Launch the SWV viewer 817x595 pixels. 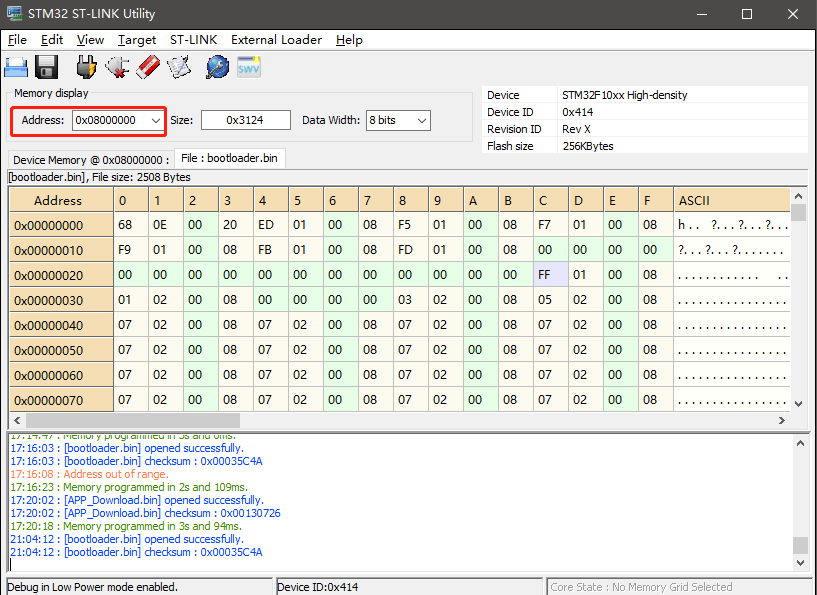coord(248,66)
